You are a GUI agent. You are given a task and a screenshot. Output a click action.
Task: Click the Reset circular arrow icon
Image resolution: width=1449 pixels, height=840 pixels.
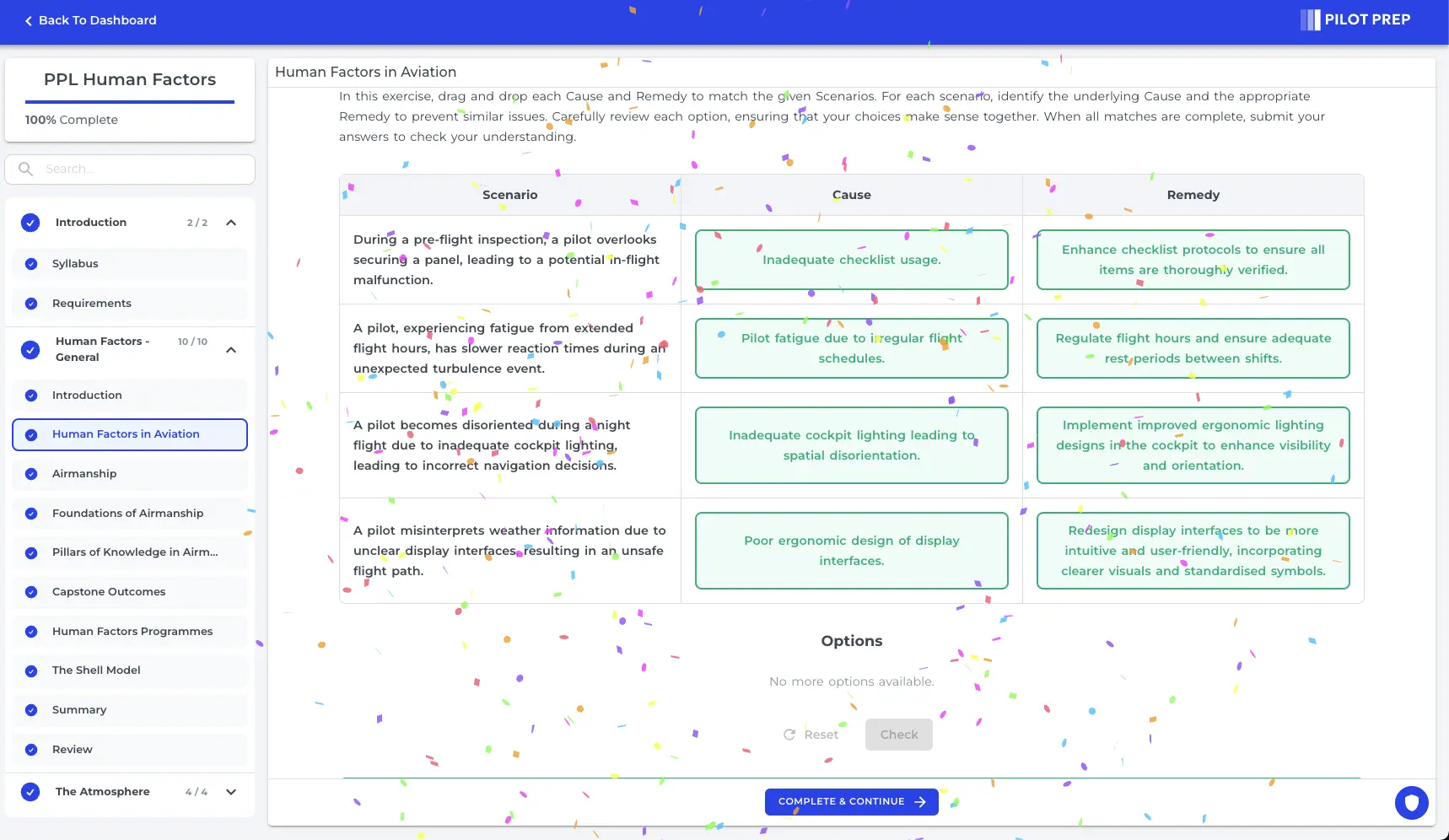(x=789, y=735)
